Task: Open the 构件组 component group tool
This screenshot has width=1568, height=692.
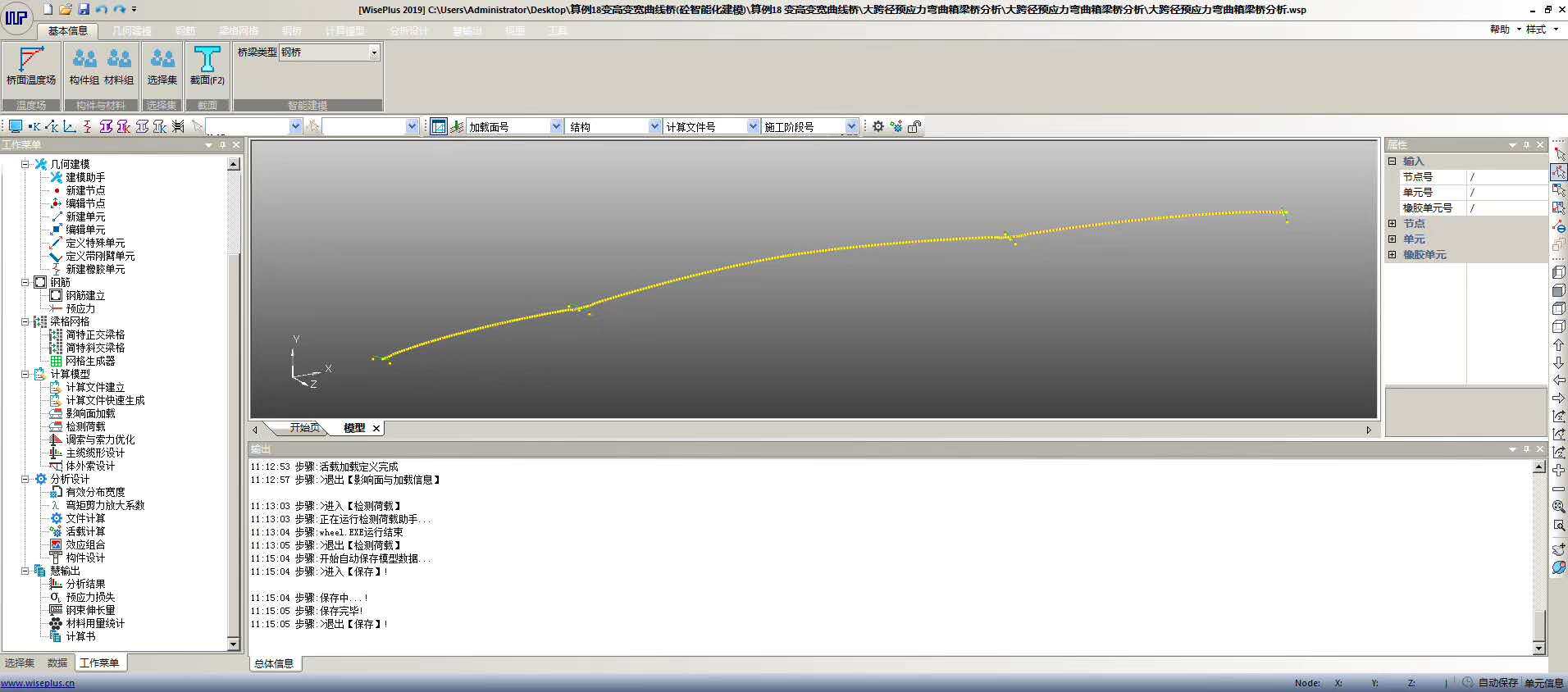Action: click(84, 66)
